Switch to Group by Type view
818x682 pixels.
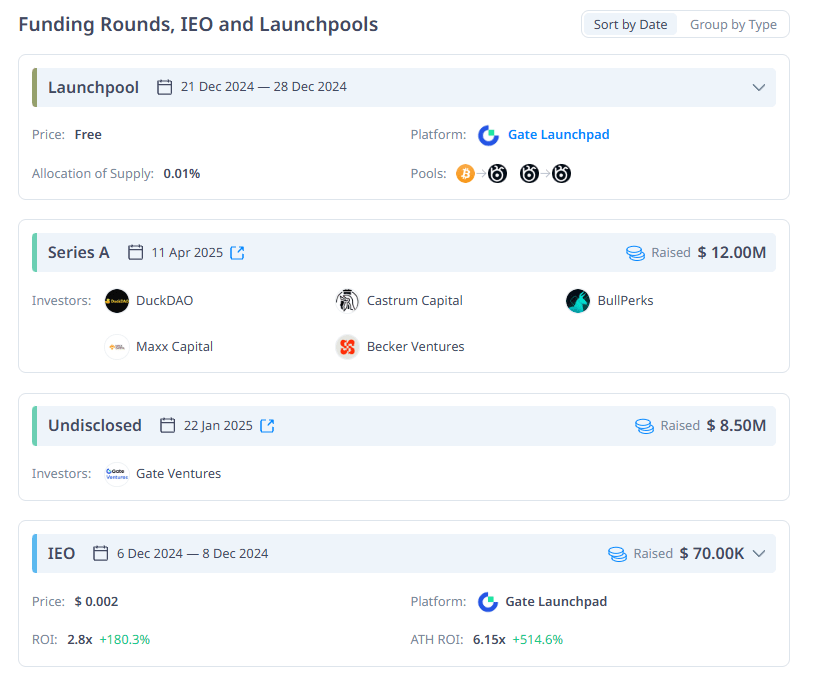point(733,24)
